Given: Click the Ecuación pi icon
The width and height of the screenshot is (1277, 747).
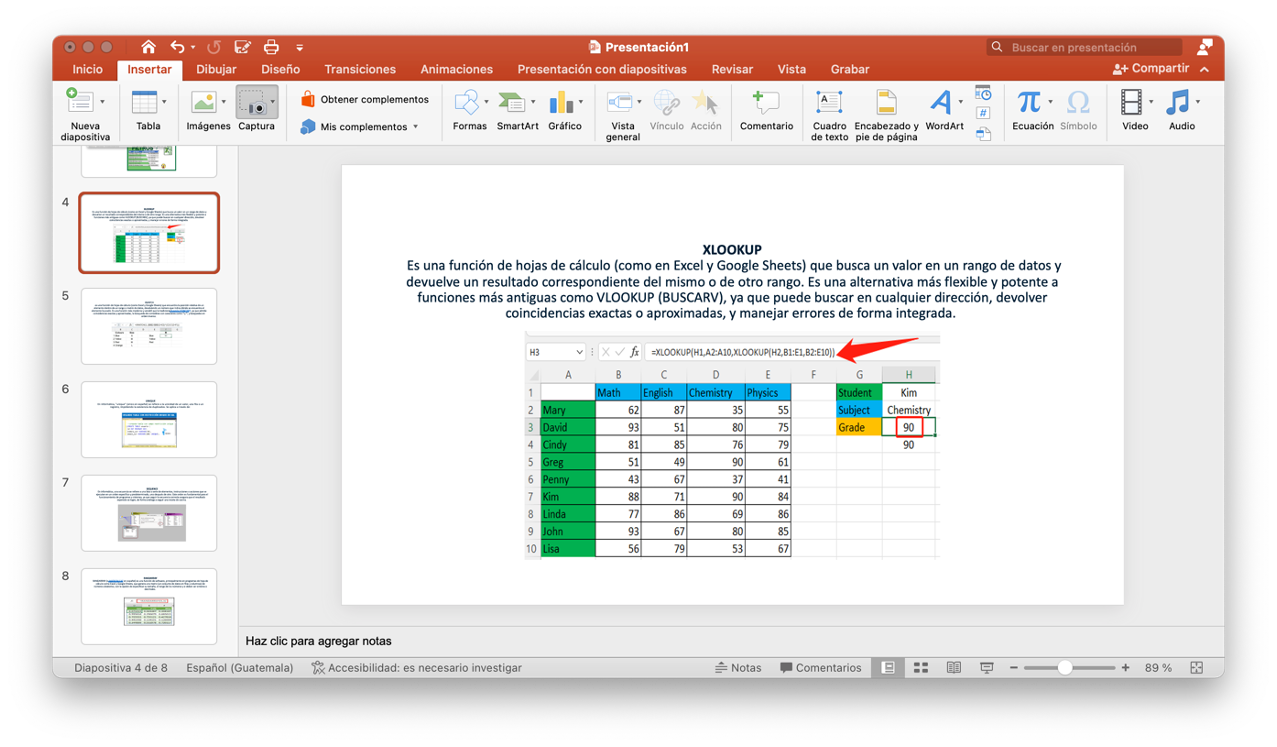Looking at the screenshot, I should [x=1029, y=103].
